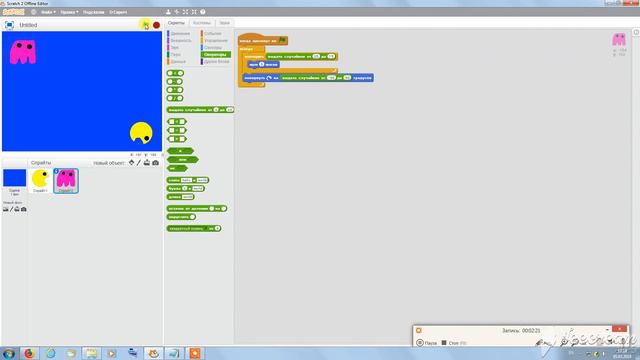
Task: Take new backdrop photo with camera icon
Action: click(x=24, y=209)
